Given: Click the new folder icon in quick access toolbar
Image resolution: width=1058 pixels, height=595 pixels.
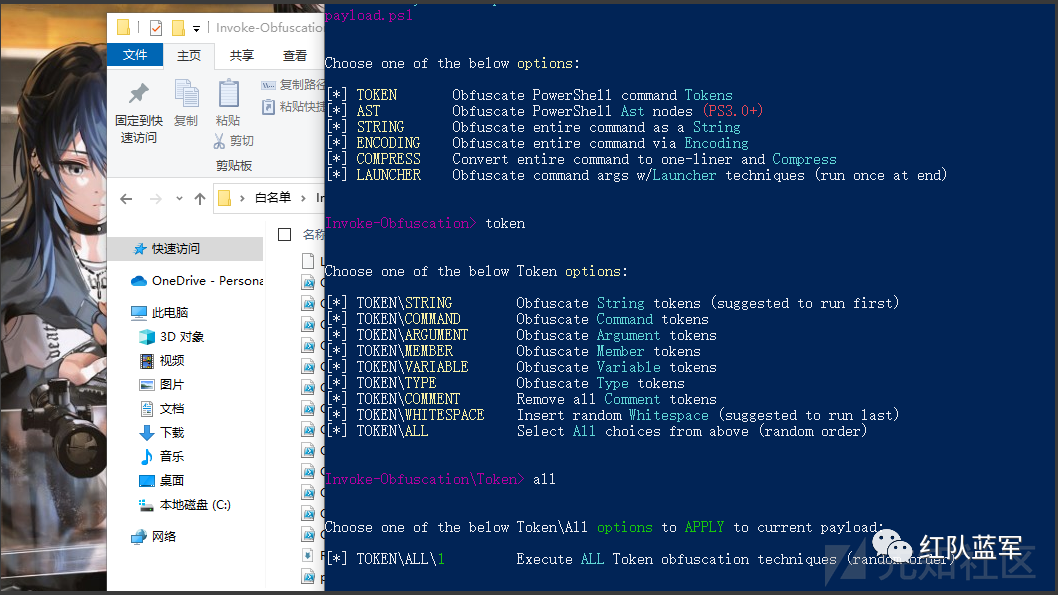Looking at the screenshot, I should (178, 28).
